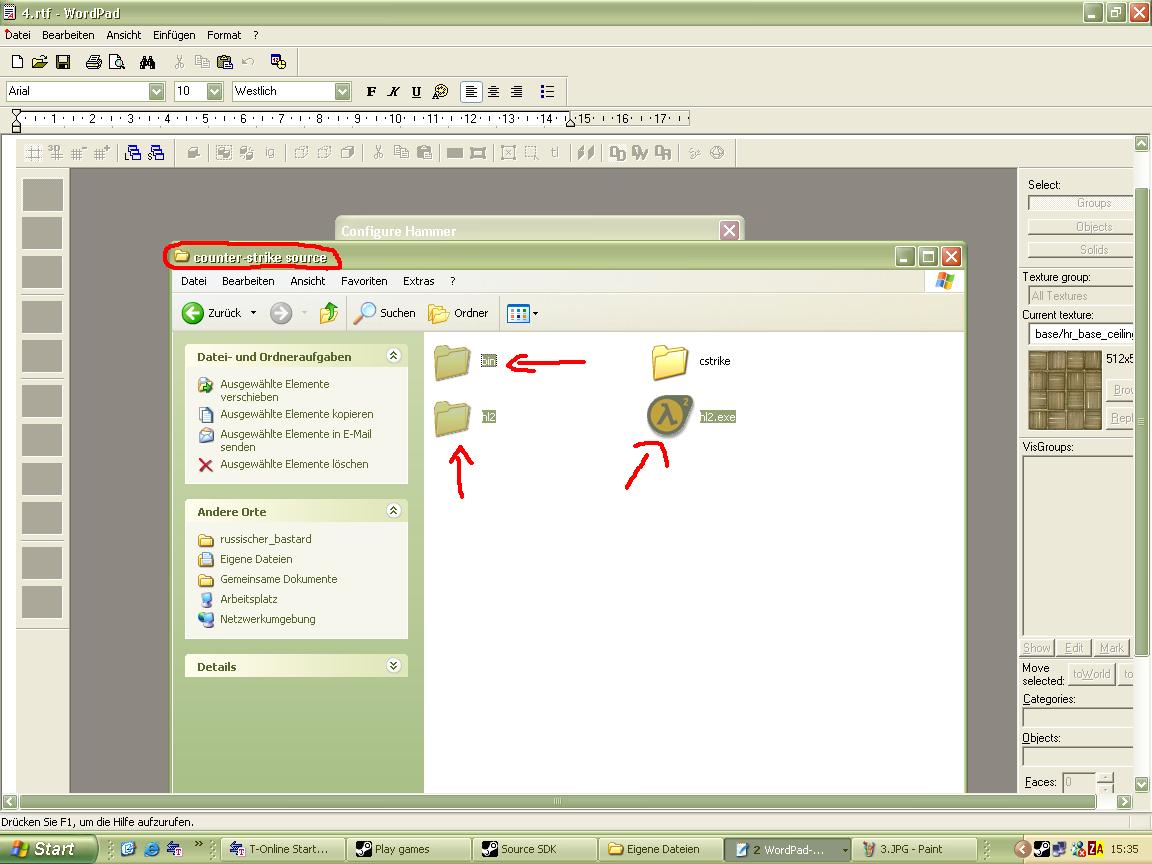Screen dimensions: 1152x864
Task: Collapse the Andere Orte panel
Action: (x=394, y=511)
